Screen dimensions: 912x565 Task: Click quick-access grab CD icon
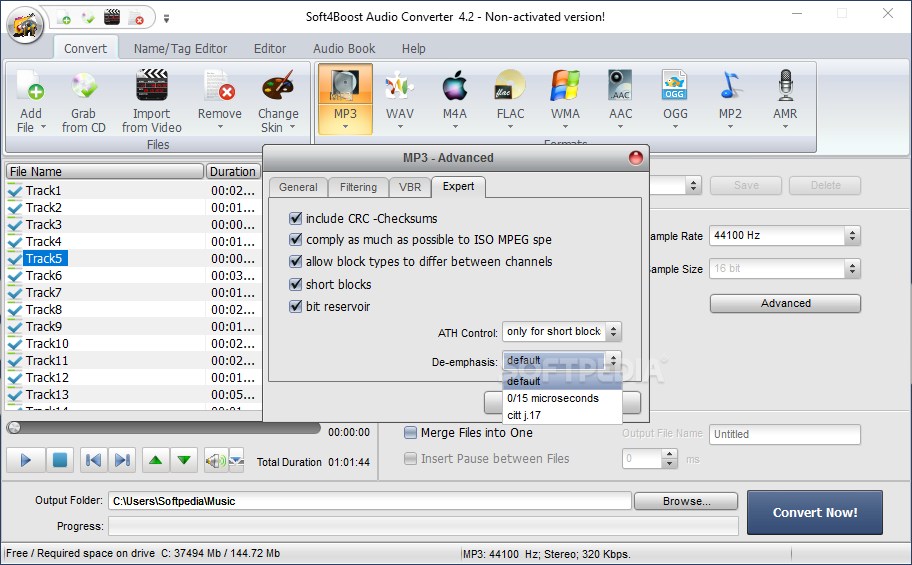point(88,17)
